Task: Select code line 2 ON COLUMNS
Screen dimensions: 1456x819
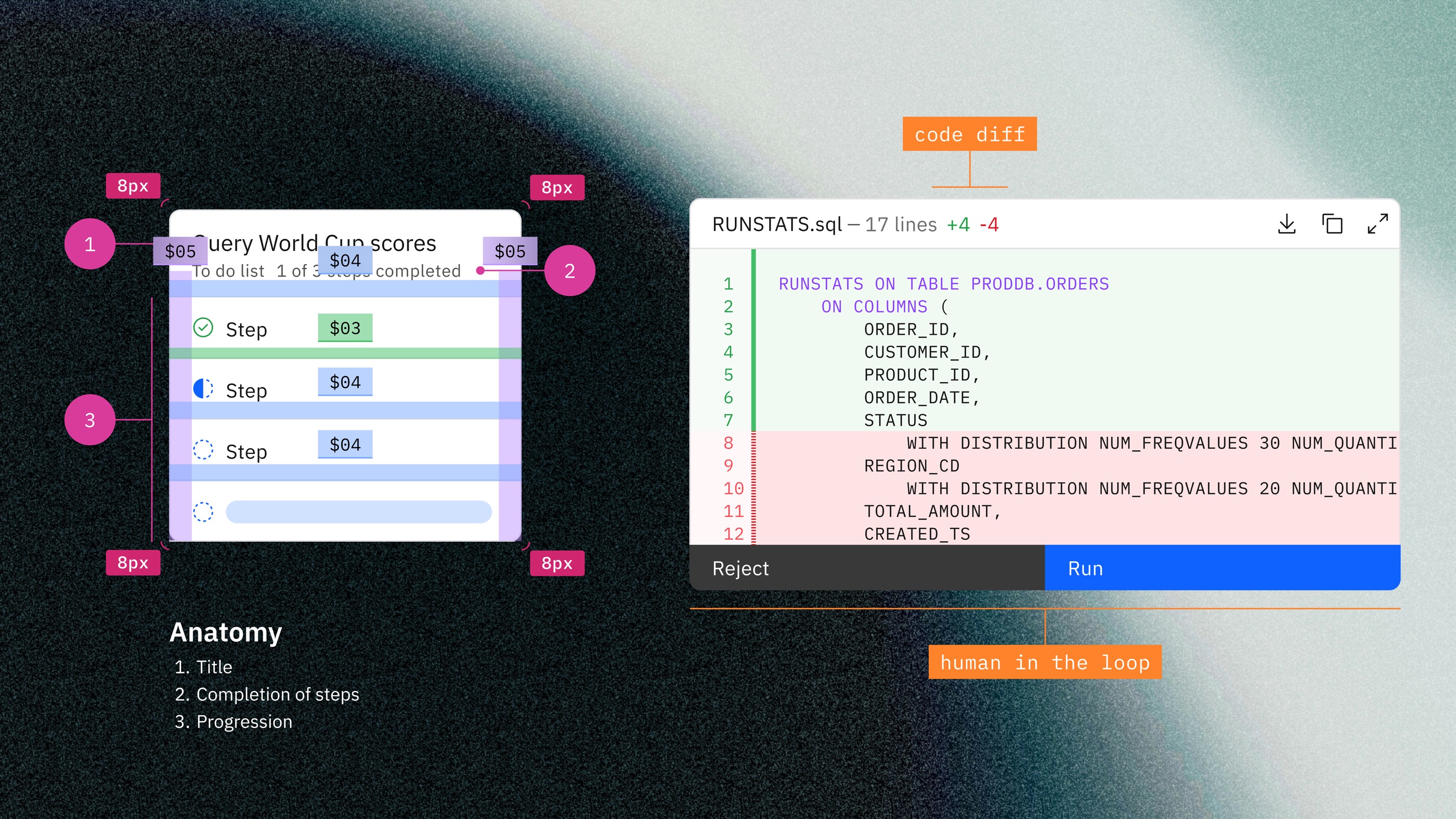Action: (885, 306)
